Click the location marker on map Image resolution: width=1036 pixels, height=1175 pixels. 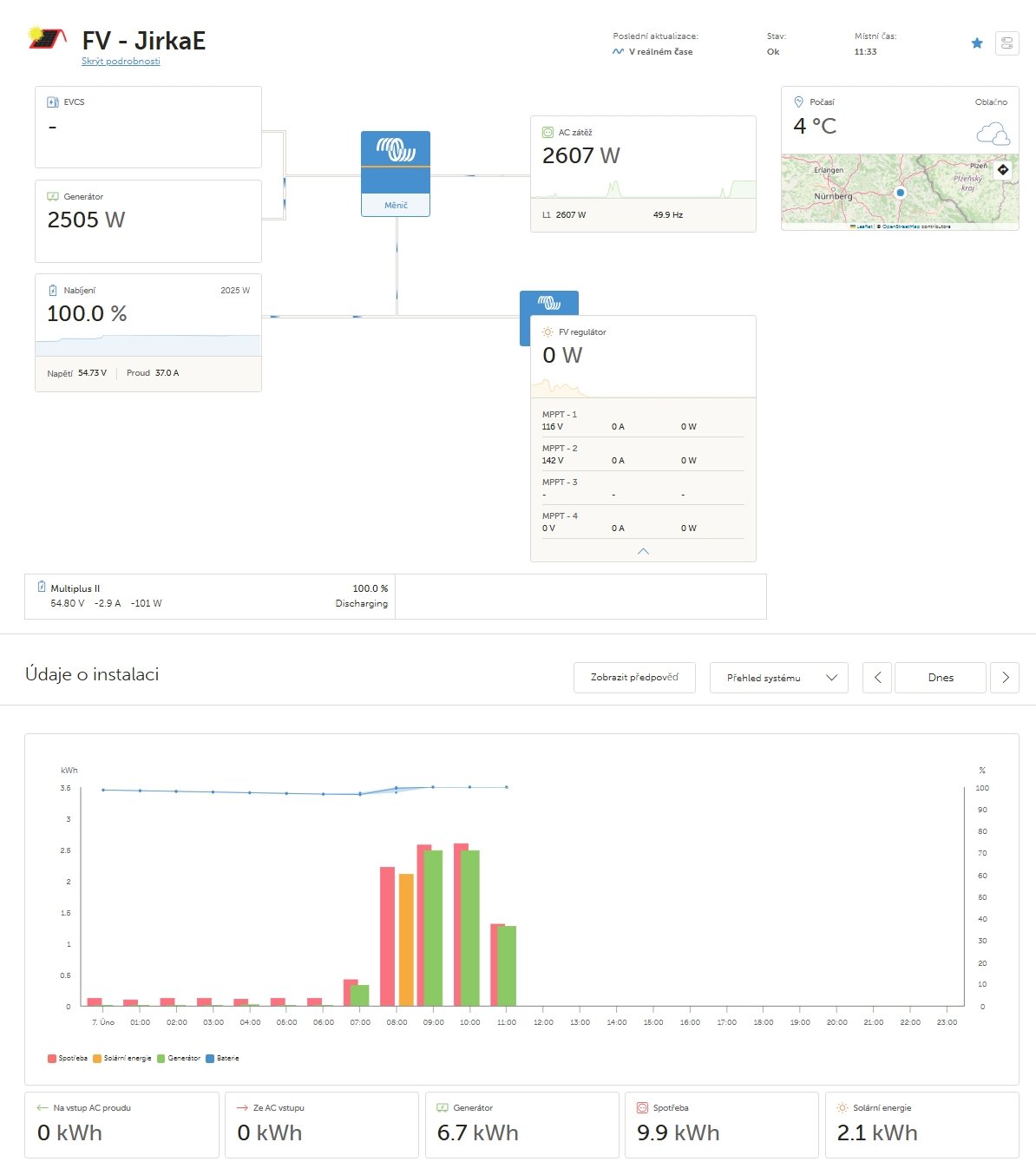[x=901, y=193]
